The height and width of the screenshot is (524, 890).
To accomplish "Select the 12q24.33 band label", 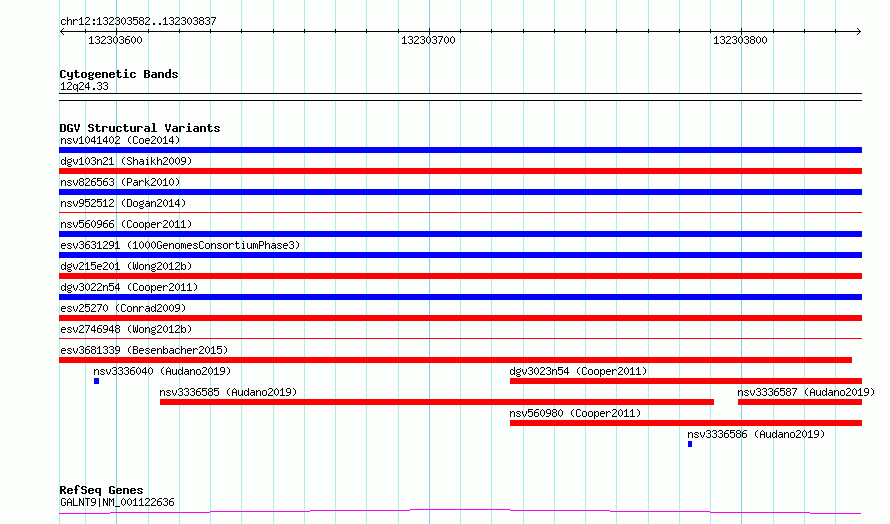I will pos(84,86).
